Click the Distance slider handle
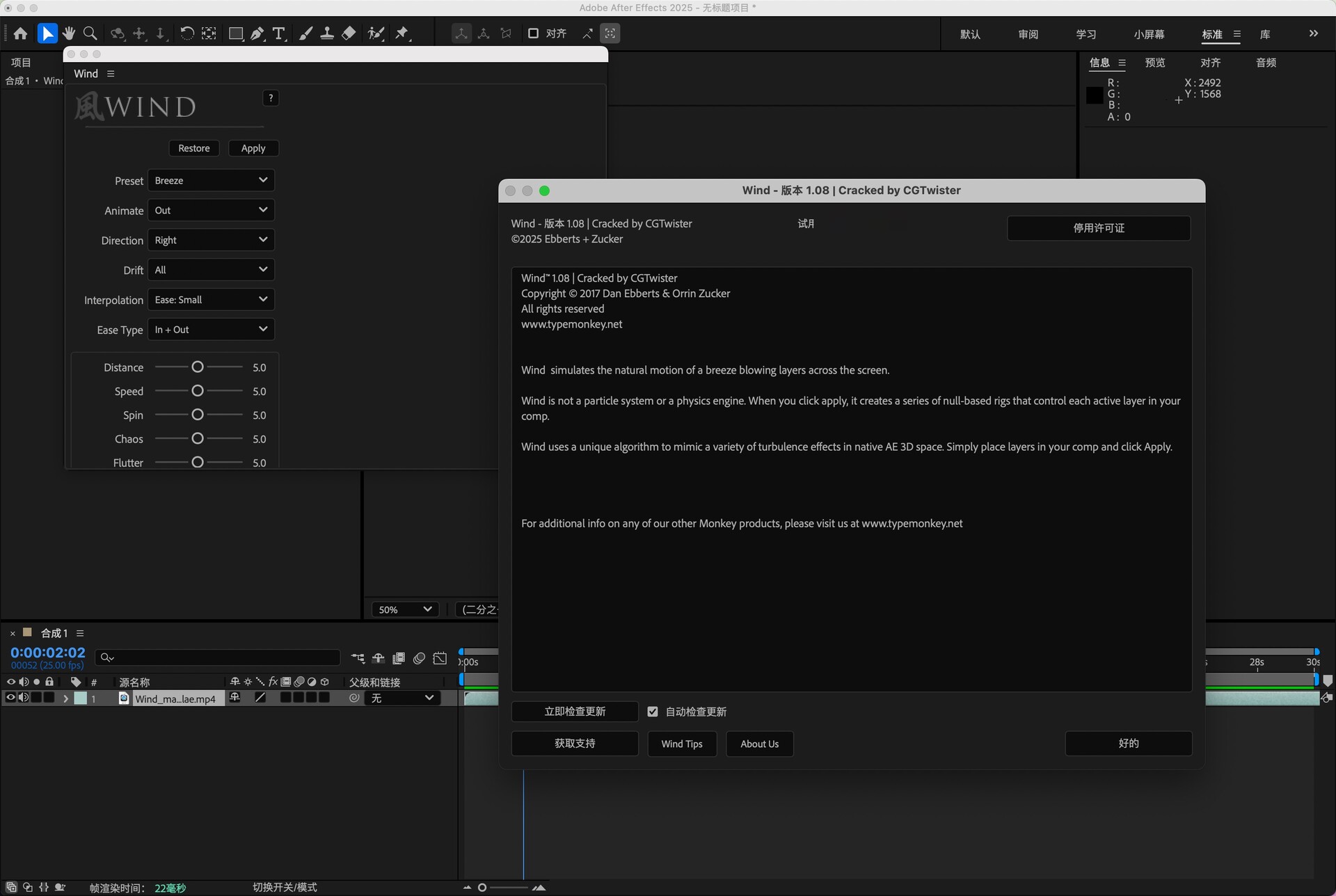Viewport: 1336px width, 896px height. pos(198,367)
